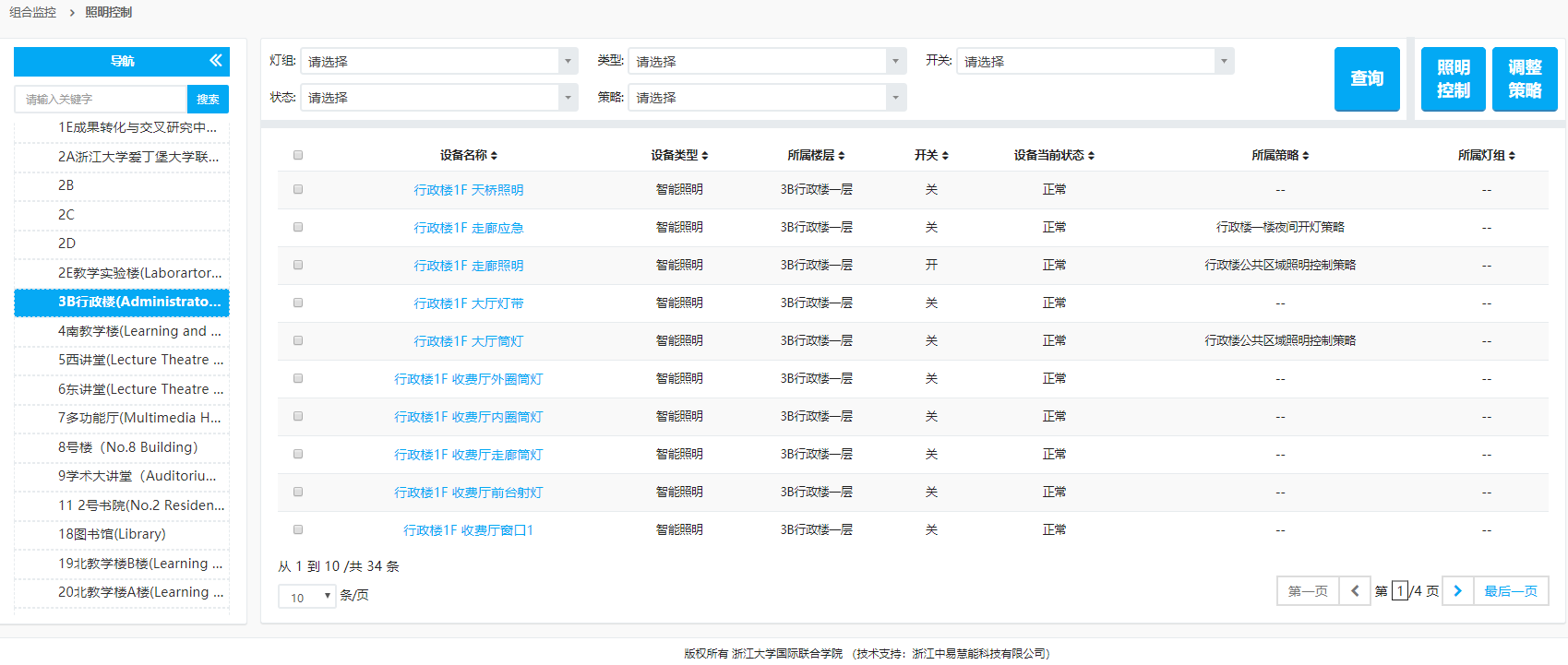This screenshot has height=665, width=1568.
Task: Open the 策略 dropdown
Action: point(767,97)
